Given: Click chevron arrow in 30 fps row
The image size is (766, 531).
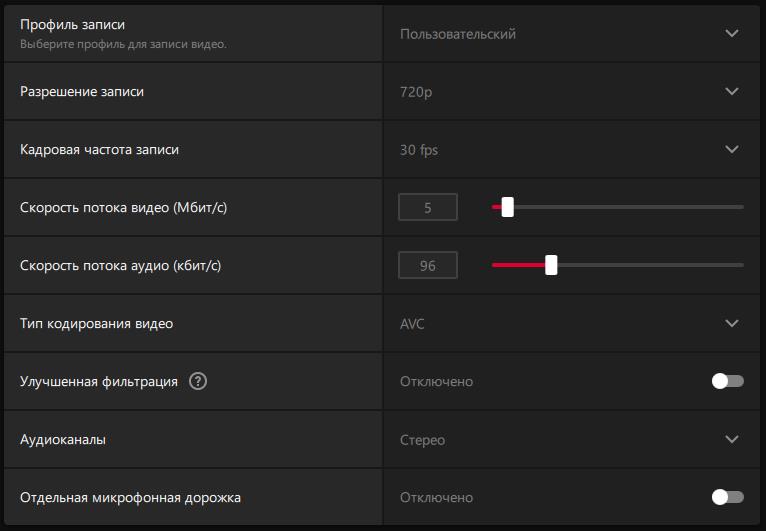Looking at the screenshot, I should pos(732,149).
